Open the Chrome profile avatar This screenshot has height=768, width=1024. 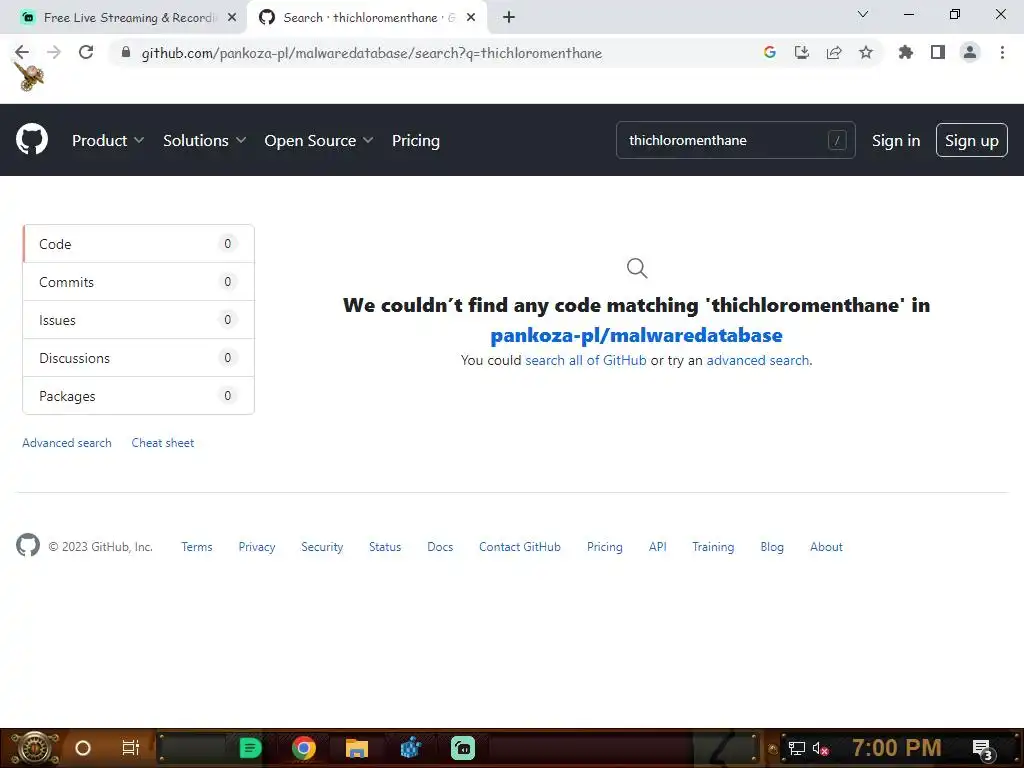click(x=970, y=52)
